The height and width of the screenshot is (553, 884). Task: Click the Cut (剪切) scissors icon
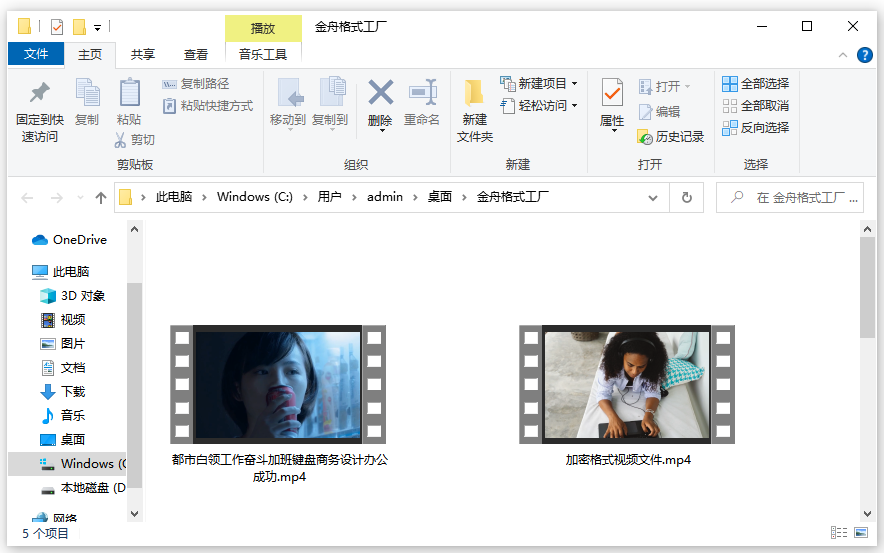[x=120, y=140]
